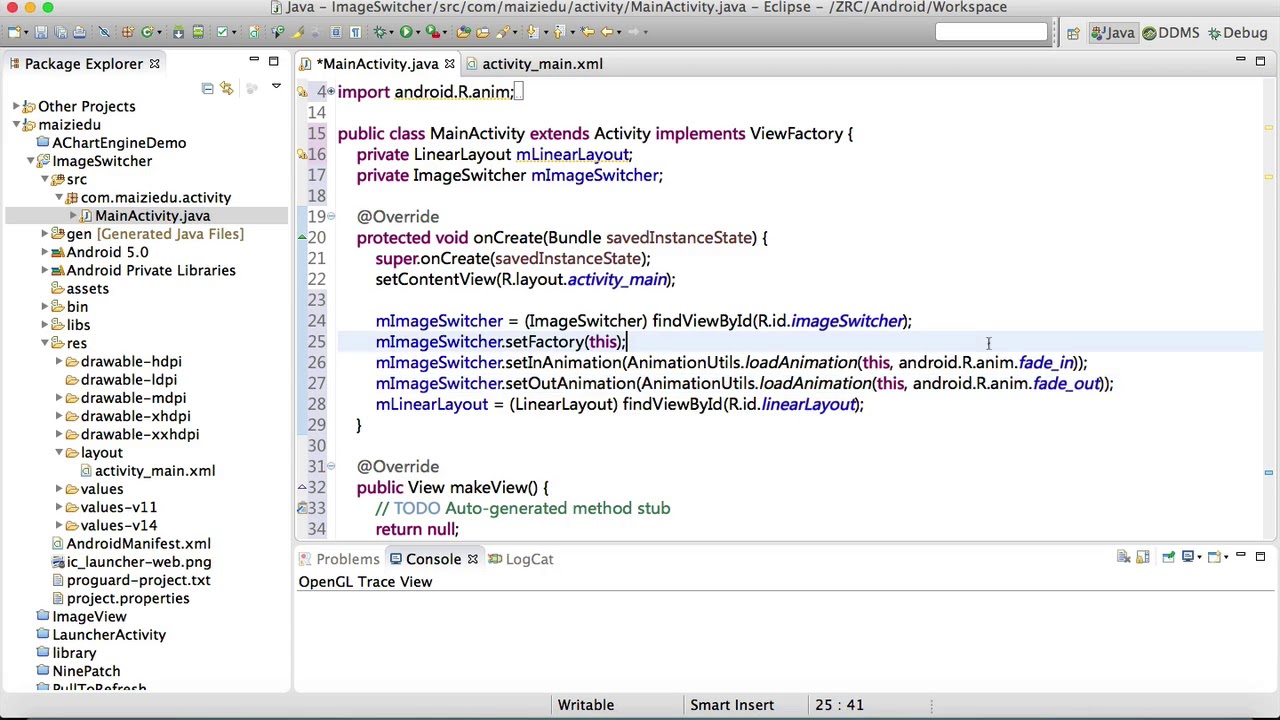Open the Display Selected Console dropdown

[x=1200, y=557]
